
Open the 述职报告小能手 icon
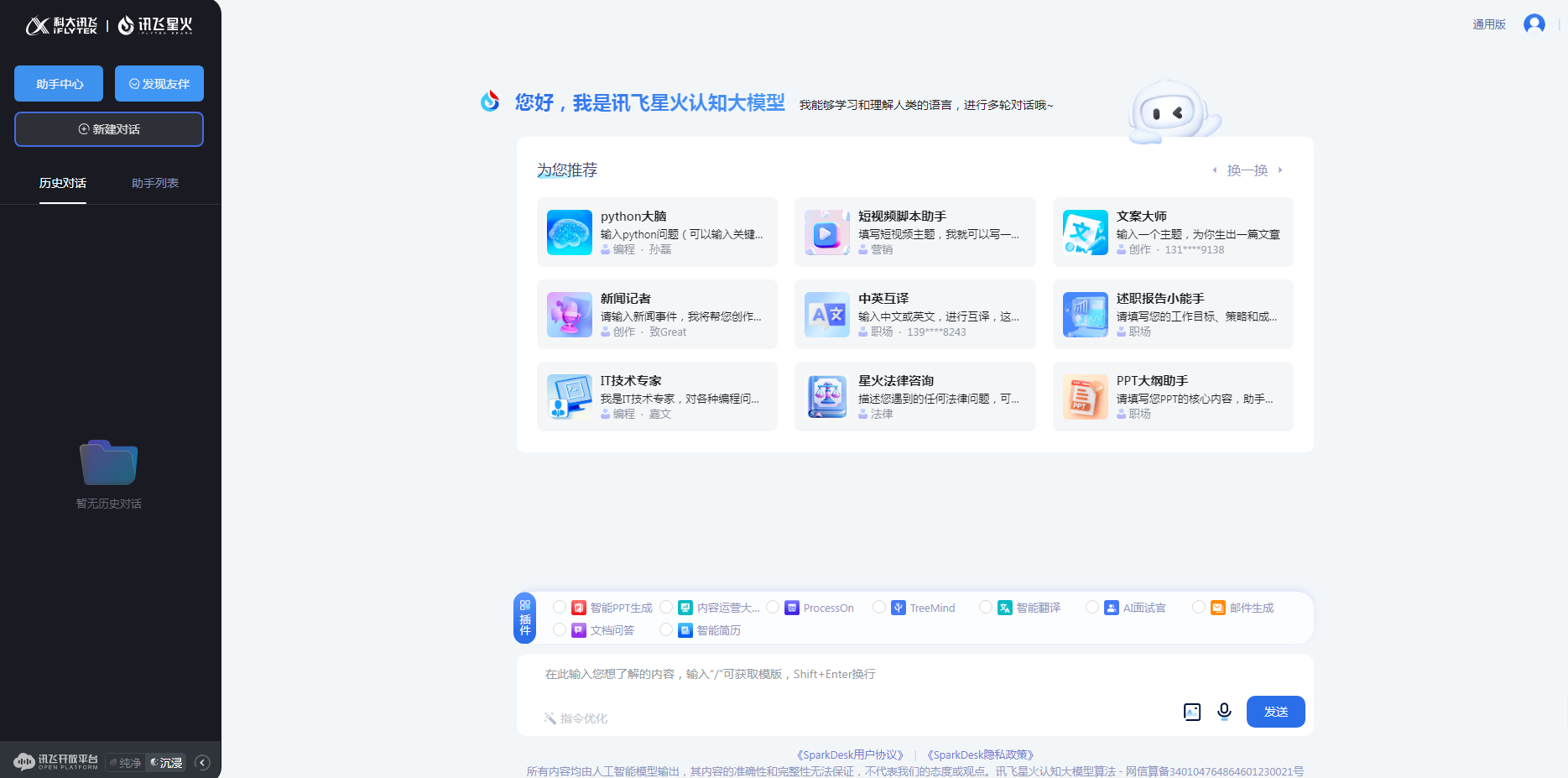[1086, 315]
